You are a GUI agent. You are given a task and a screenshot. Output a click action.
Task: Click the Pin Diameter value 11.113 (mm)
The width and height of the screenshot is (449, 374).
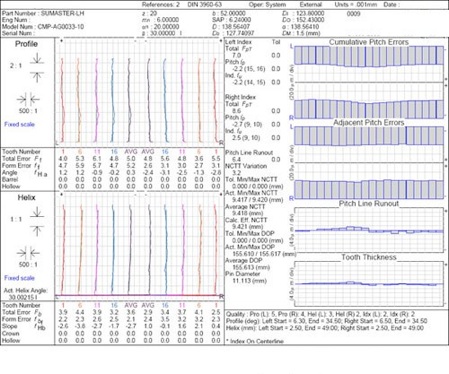249,281
